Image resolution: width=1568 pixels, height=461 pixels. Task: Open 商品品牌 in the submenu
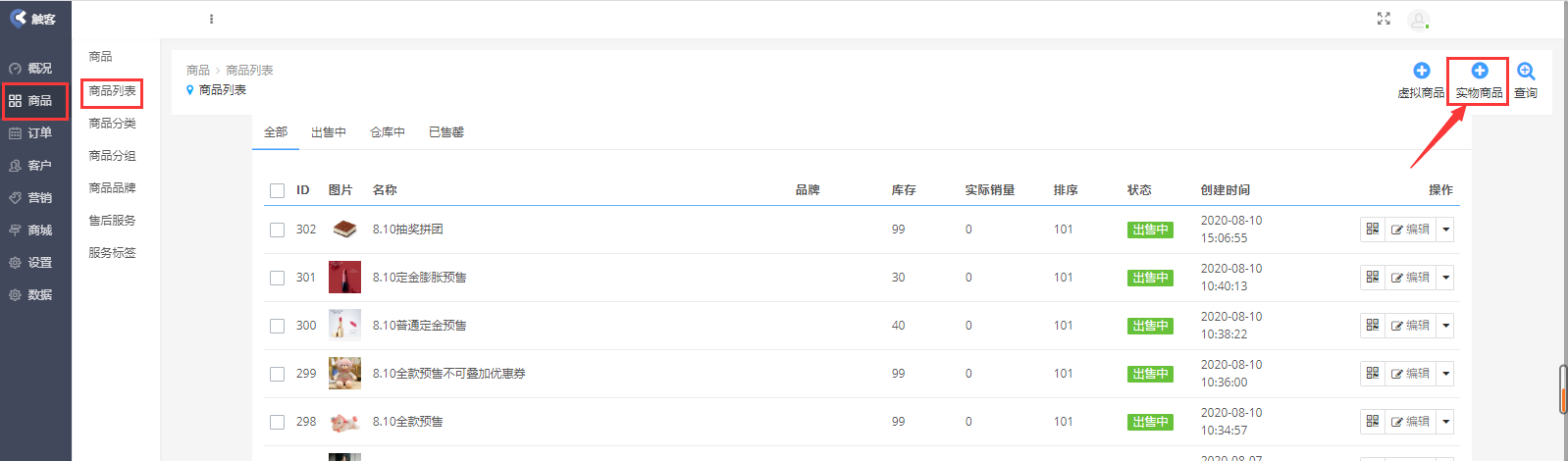coord(112,187)
